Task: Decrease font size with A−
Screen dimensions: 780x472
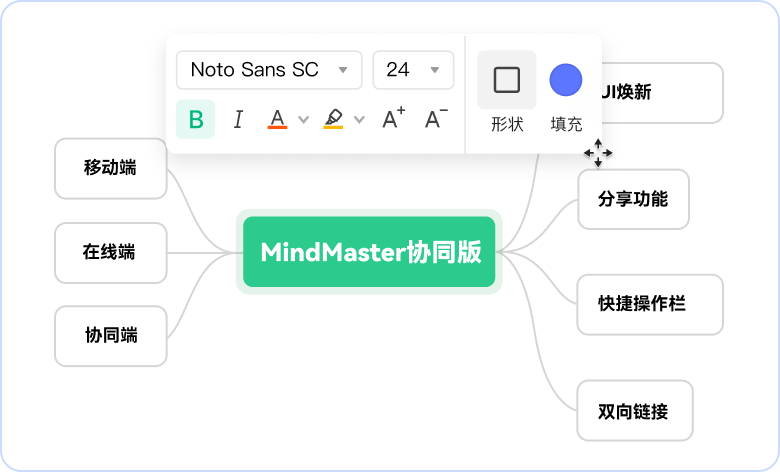Action: (x=436, y=118)
